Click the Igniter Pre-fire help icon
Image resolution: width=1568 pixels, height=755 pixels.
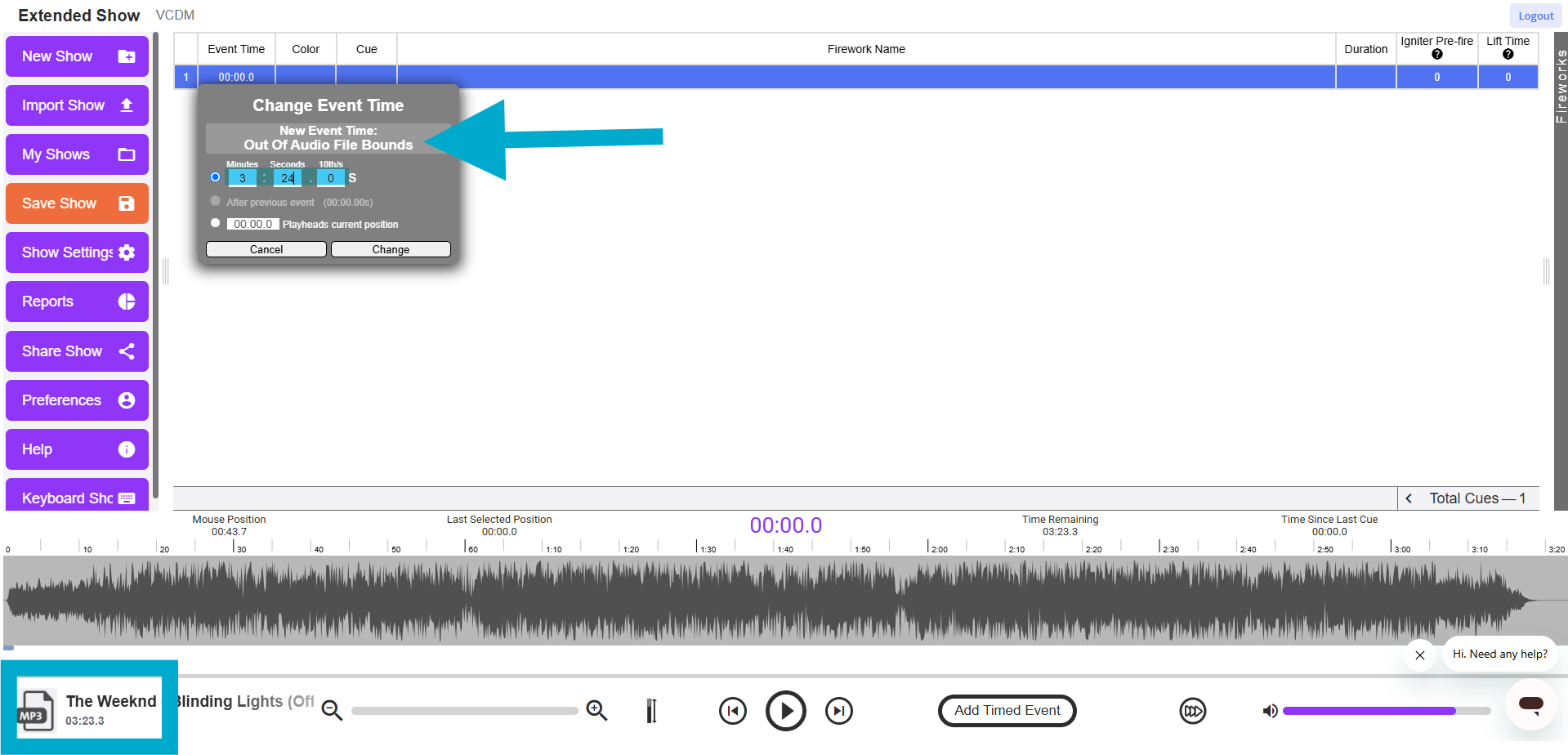pyautogui.click(x=1437, y=55)
